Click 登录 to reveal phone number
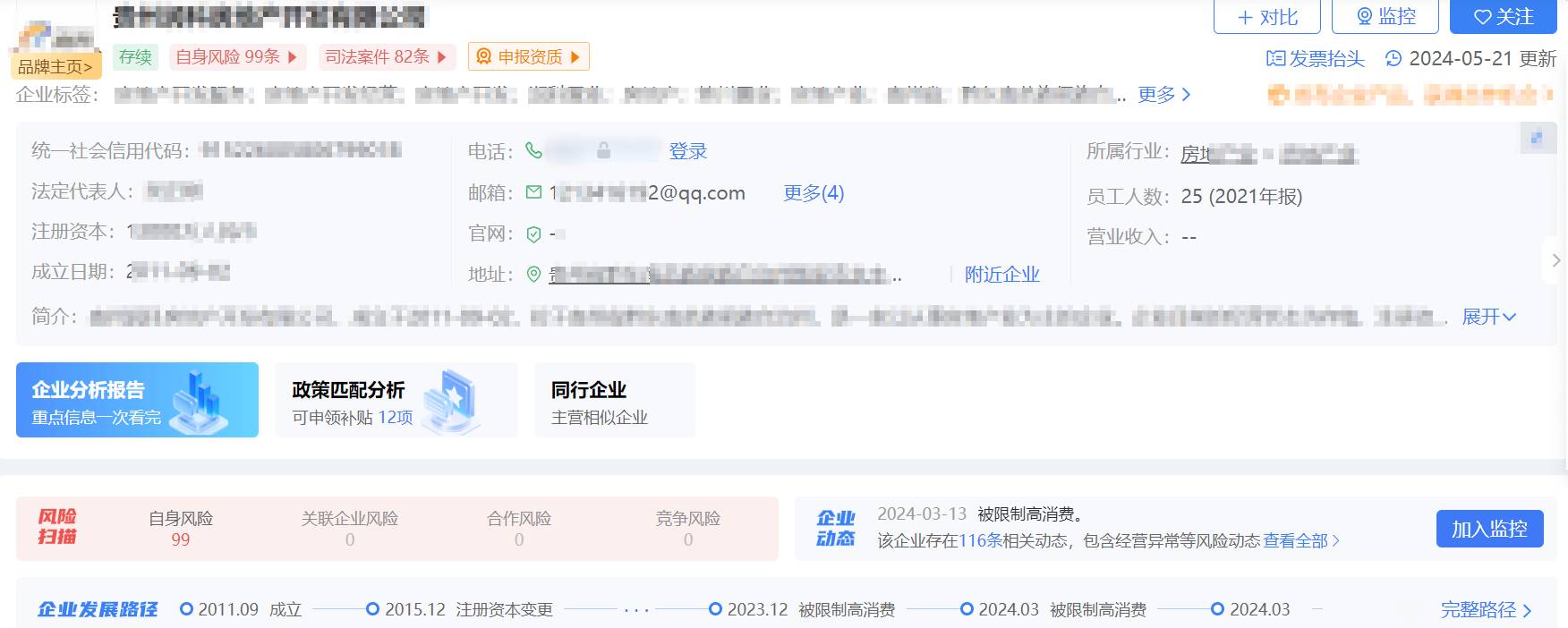 [688, 151]
